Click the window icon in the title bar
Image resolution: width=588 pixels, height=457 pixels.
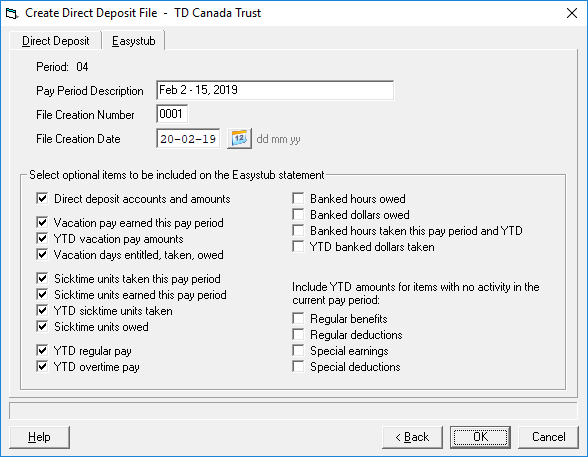pos(12,13)
